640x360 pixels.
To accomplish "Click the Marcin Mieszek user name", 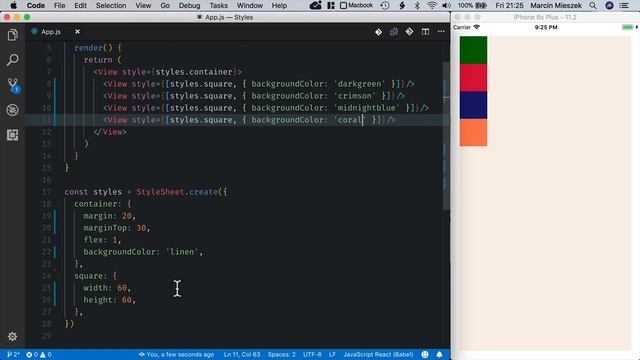I will [x=556, y=5].
